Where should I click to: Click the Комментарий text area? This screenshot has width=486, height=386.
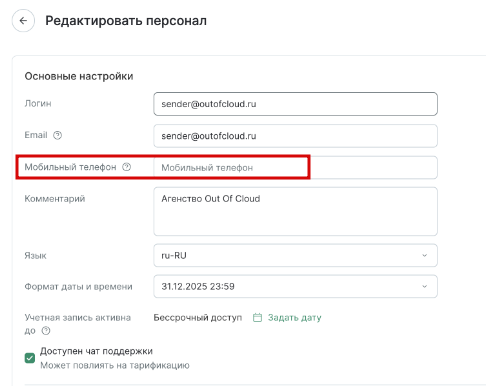pos(295,211)
